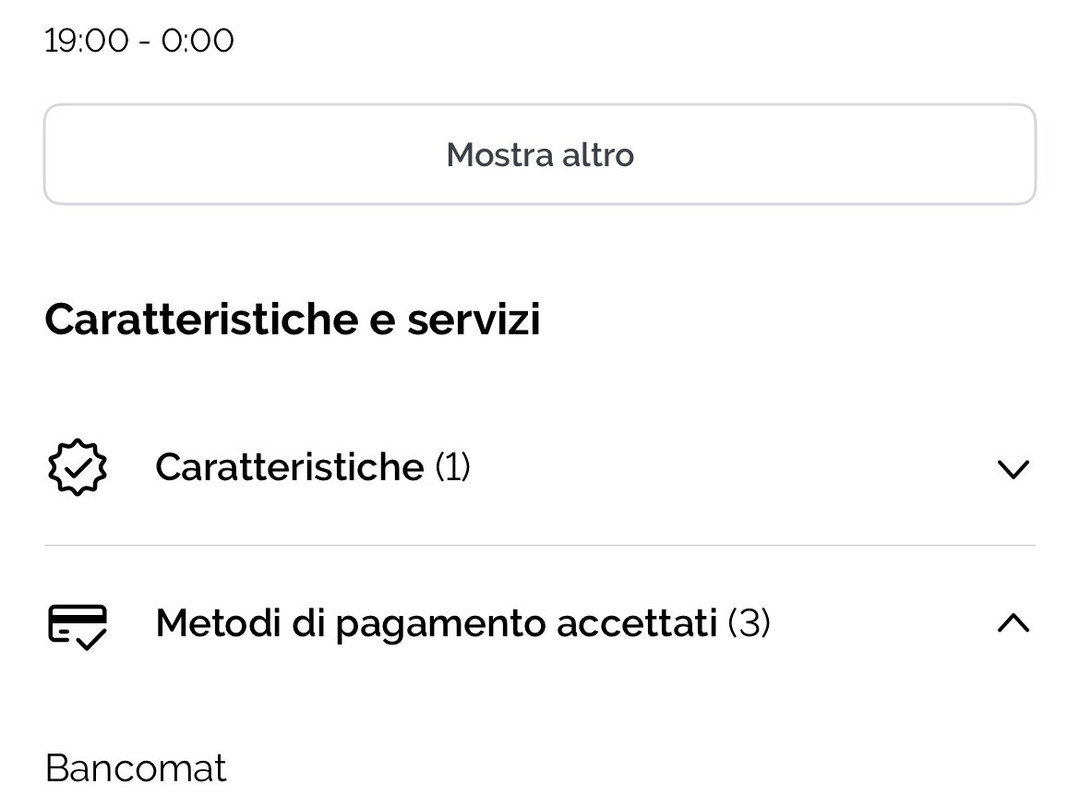
Task: Click the 19:00 opening time
Action: pyautogui.click(x=87, y=41)
